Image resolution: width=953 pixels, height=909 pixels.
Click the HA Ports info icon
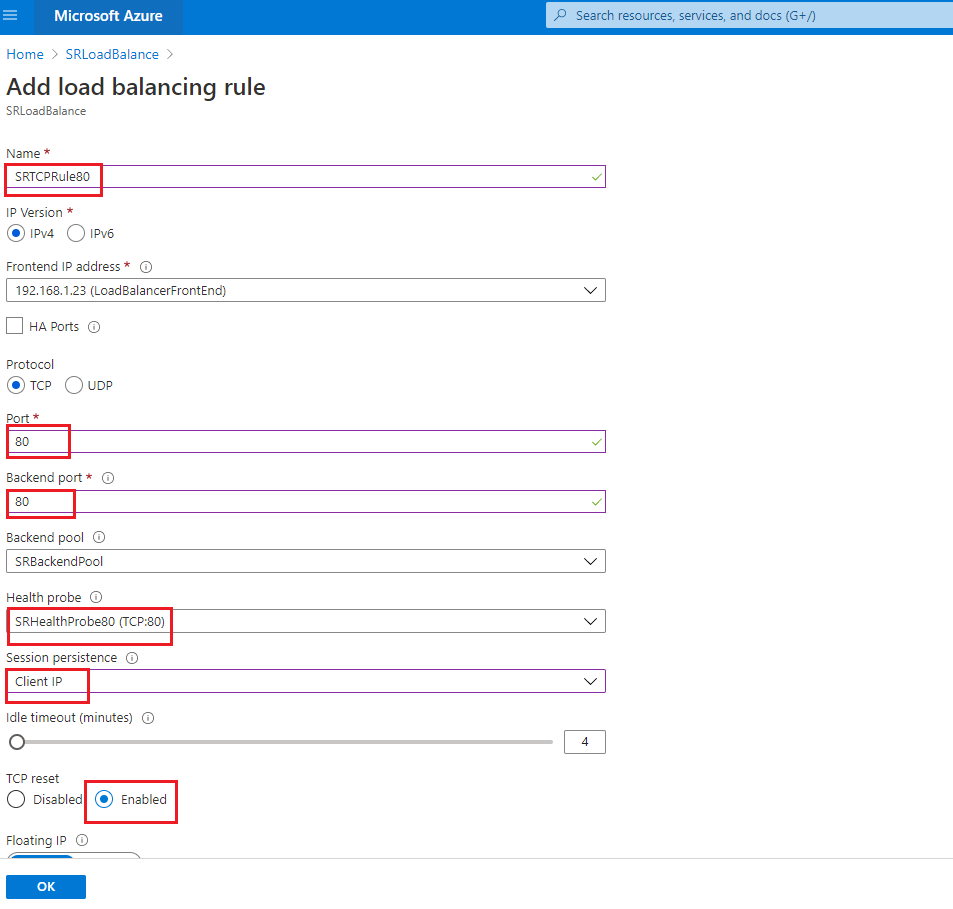tap(93, 326)
